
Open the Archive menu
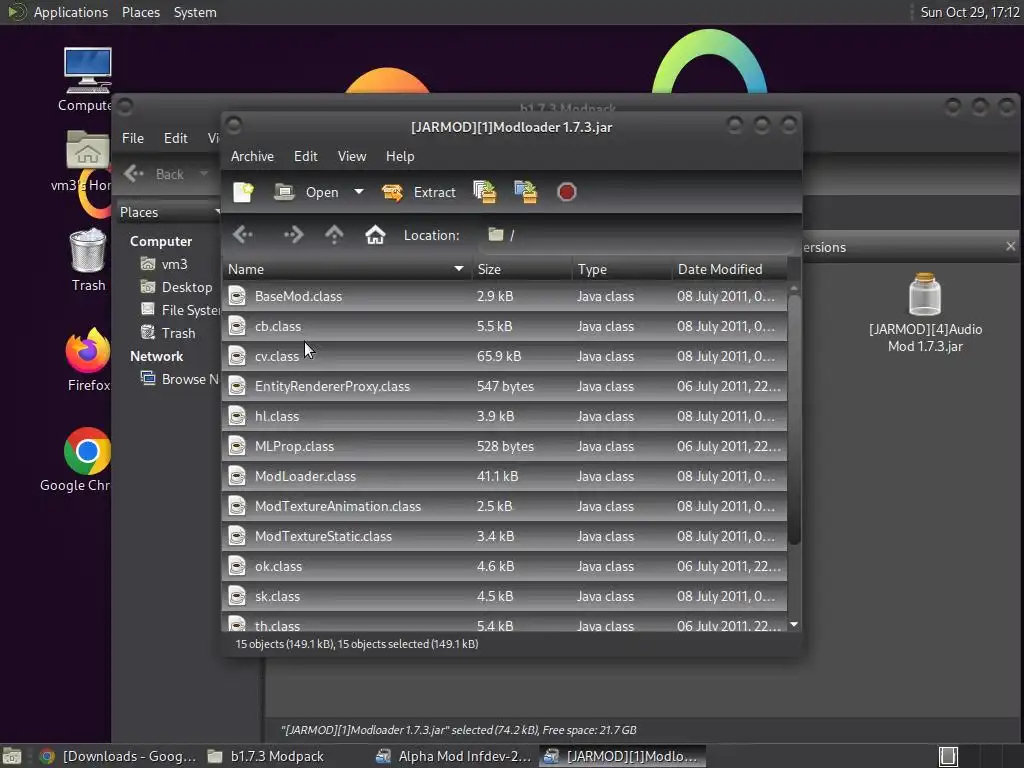click(252, 156)
